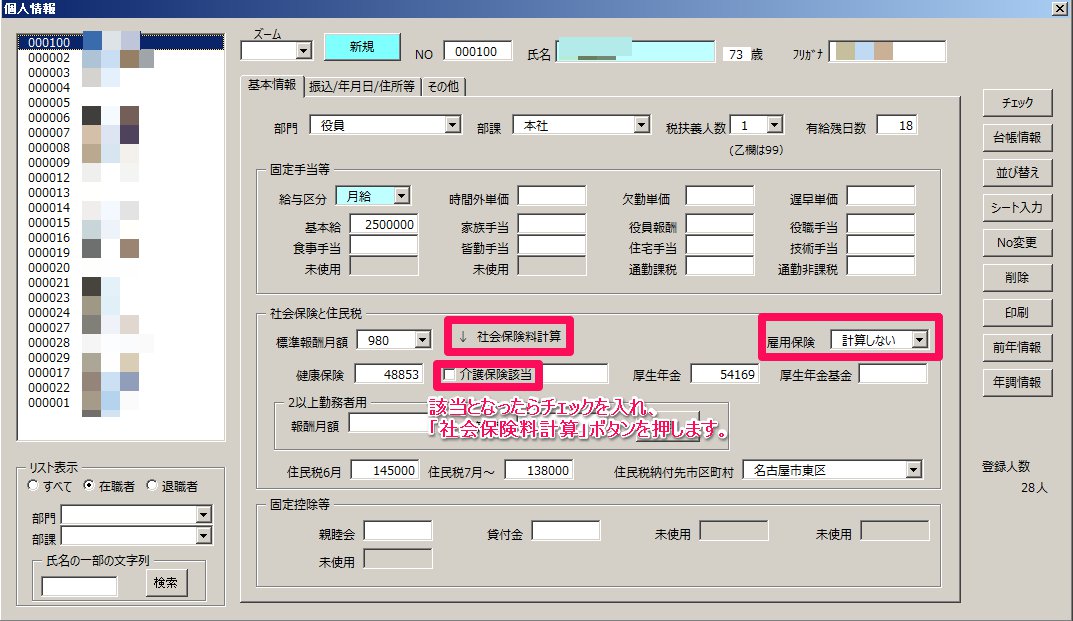The image size is (1073, 621).
Task: Select employee 000009 in the list
Action: point(120,162)
